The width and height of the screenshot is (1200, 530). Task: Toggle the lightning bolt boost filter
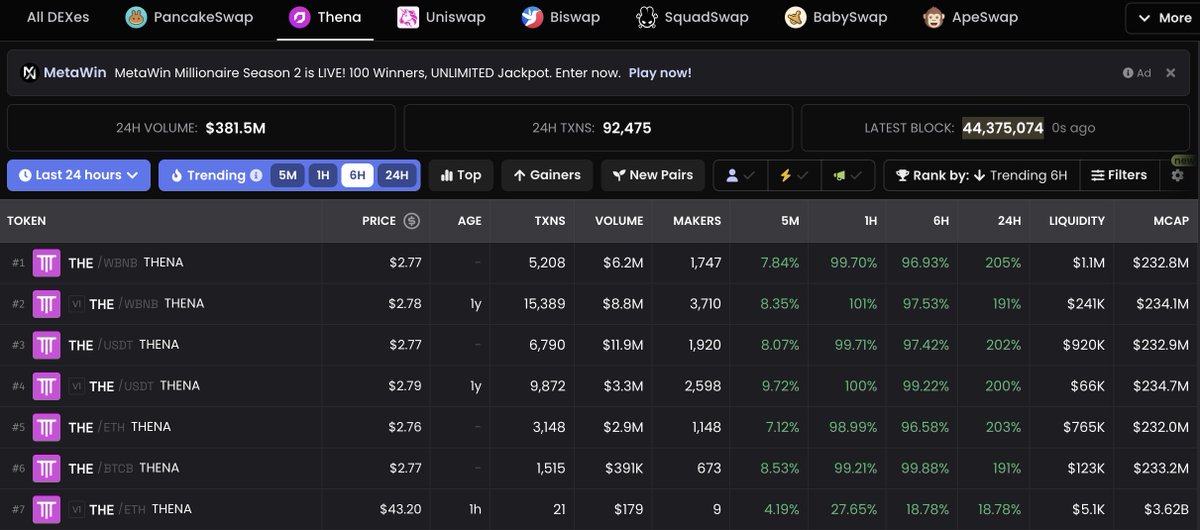794,175
